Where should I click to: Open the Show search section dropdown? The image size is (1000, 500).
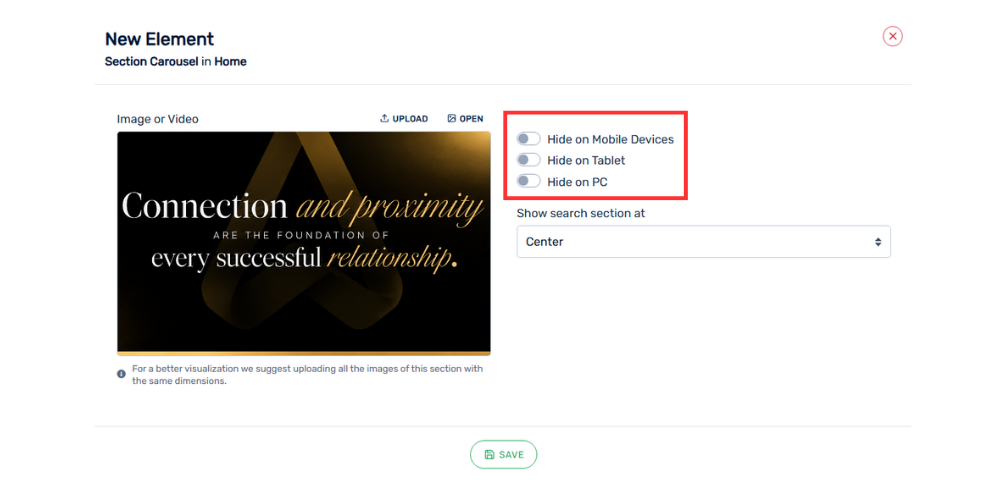pos(703,242)
